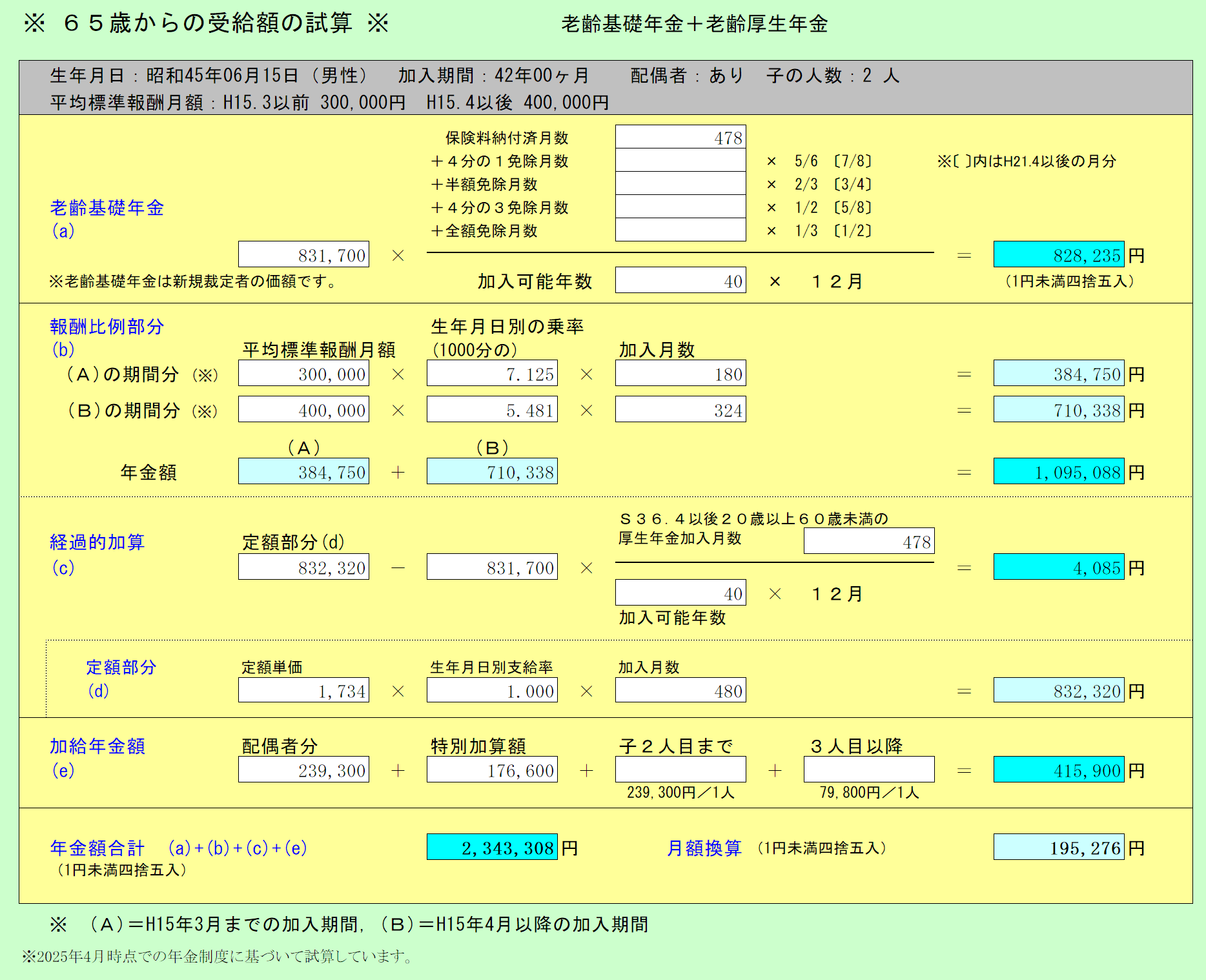Click 384,750 result in (A)の期間分 row
The width and height of the screenshot is (1206, 980).
(x=1059, y=373)
